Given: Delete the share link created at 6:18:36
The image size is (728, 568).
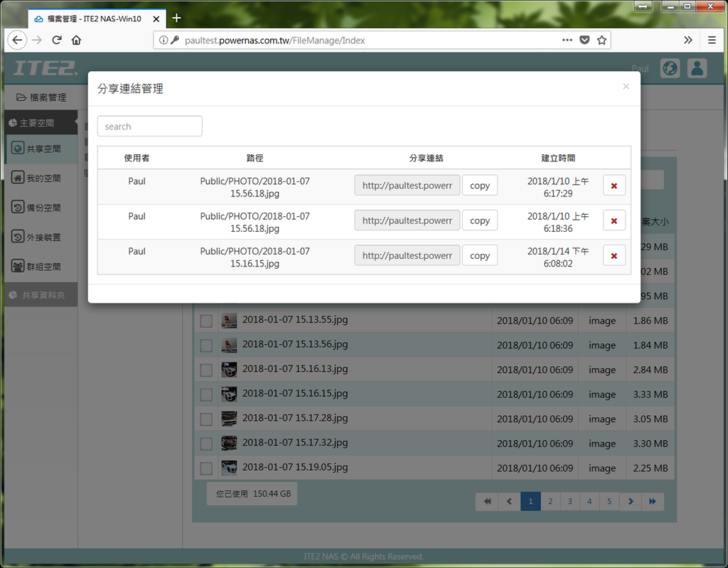Looking at the screenshot, I should click(614, 221).
